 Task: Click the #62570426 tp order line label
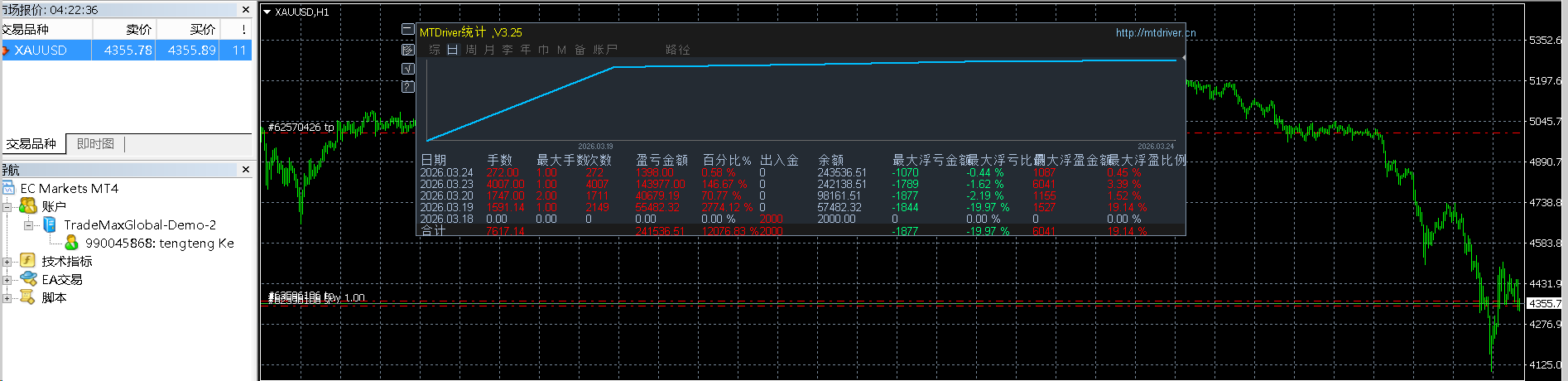coord(301,127)
